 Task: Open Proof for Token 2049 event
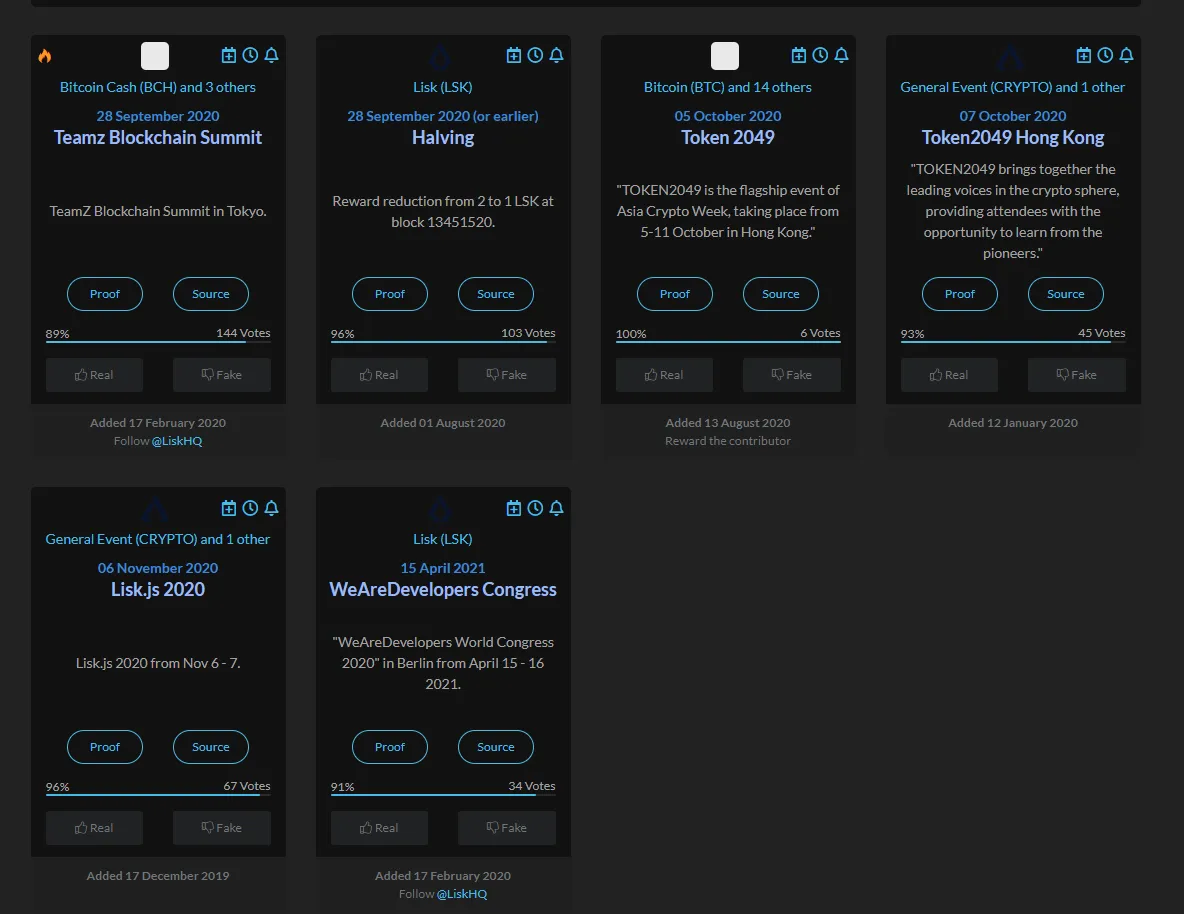[675, 294]
